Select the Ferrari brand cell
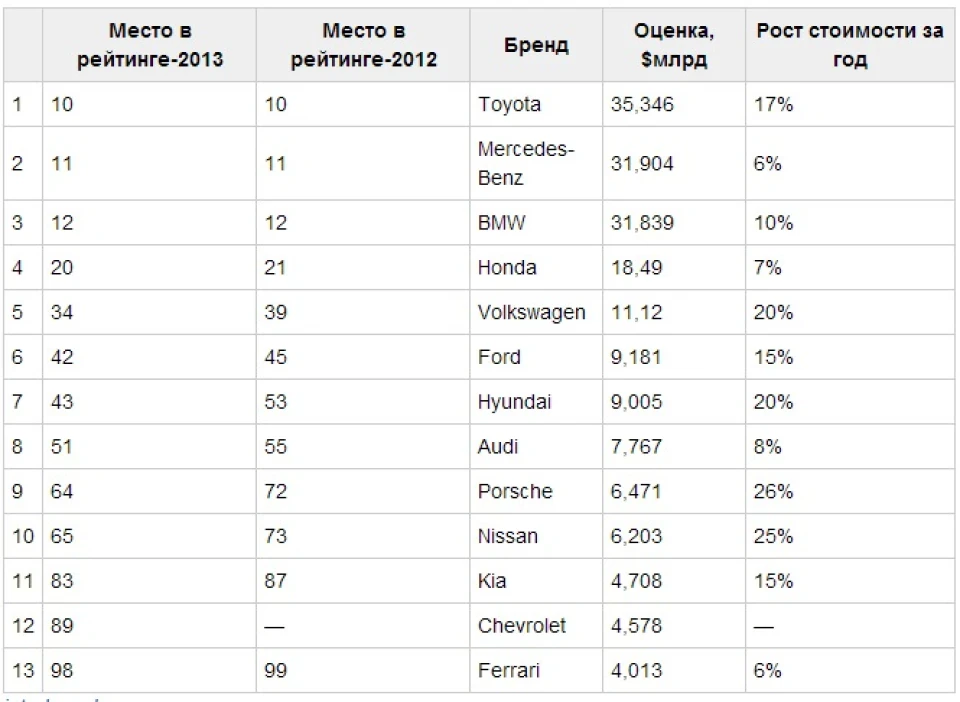960x702 pixels. (x=536, y=670)
